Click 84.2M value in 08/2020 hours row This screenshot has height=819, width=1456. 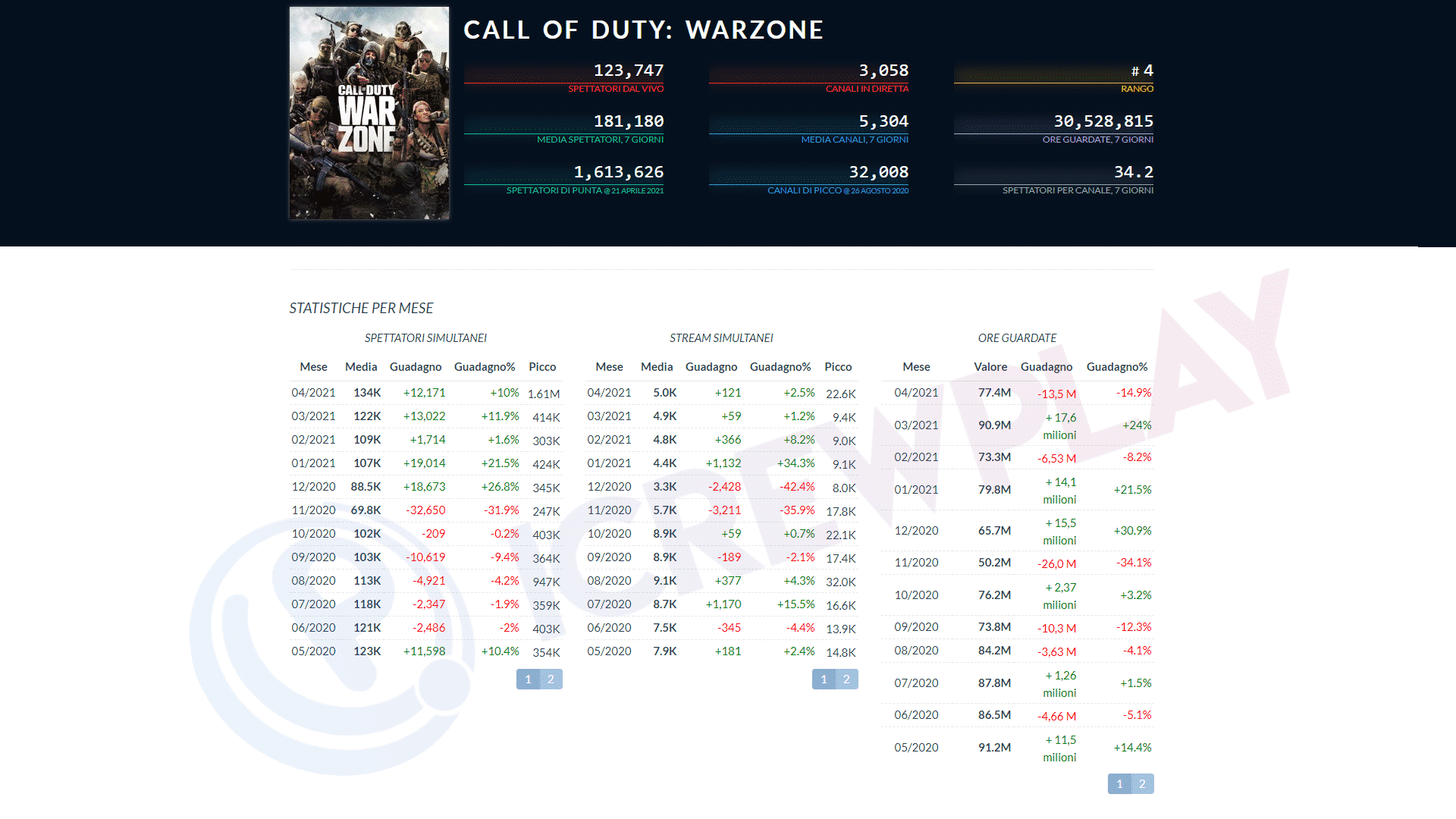[x=994, y=651]
